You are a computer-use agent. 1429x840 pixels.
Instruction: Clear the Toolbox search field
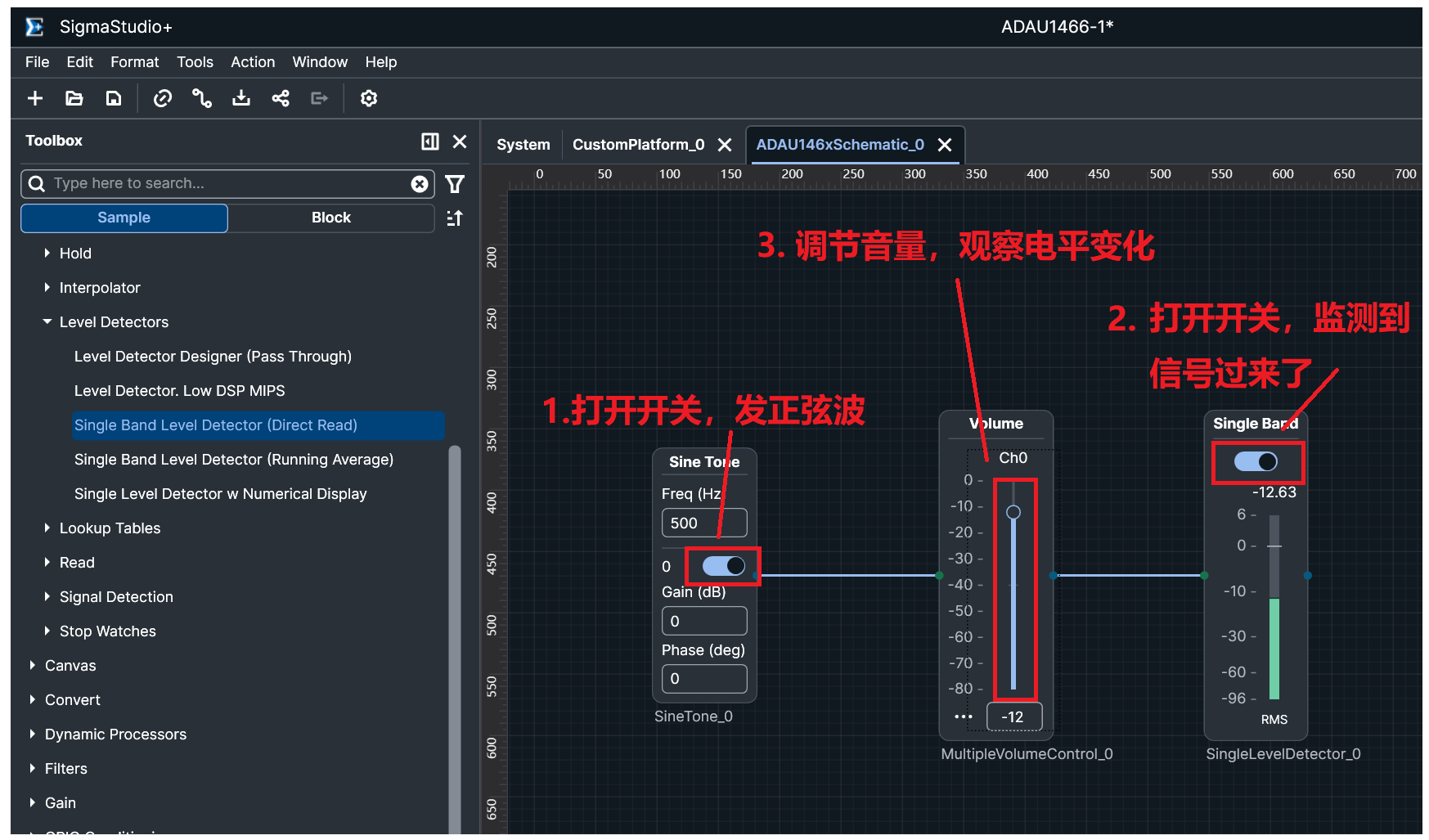pos(420,184)
